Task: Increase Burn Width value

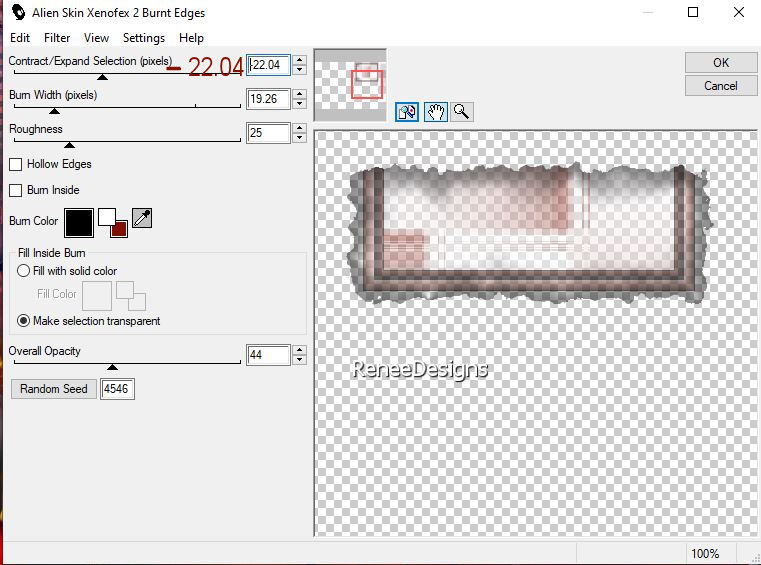Action: tap(299, 94)
